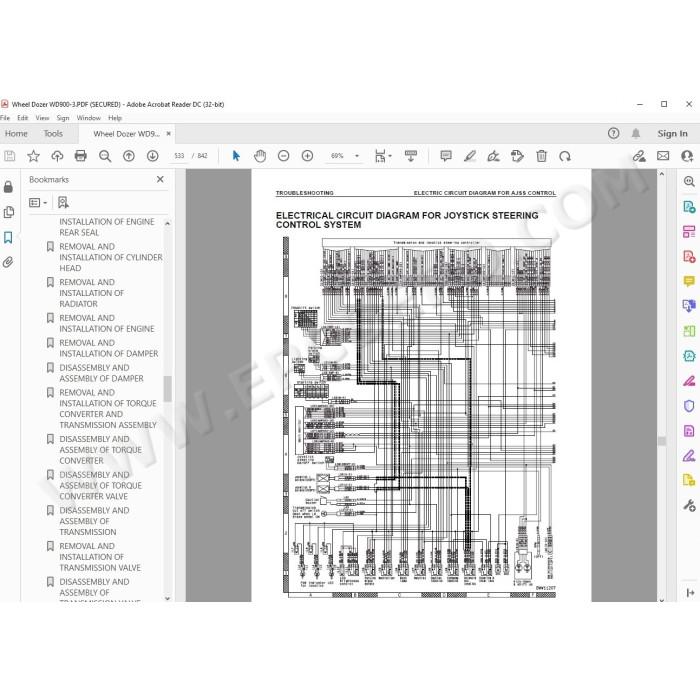Send file by email envelope
700x700 pixels.
pyautogui.click(x=663, y=156)
